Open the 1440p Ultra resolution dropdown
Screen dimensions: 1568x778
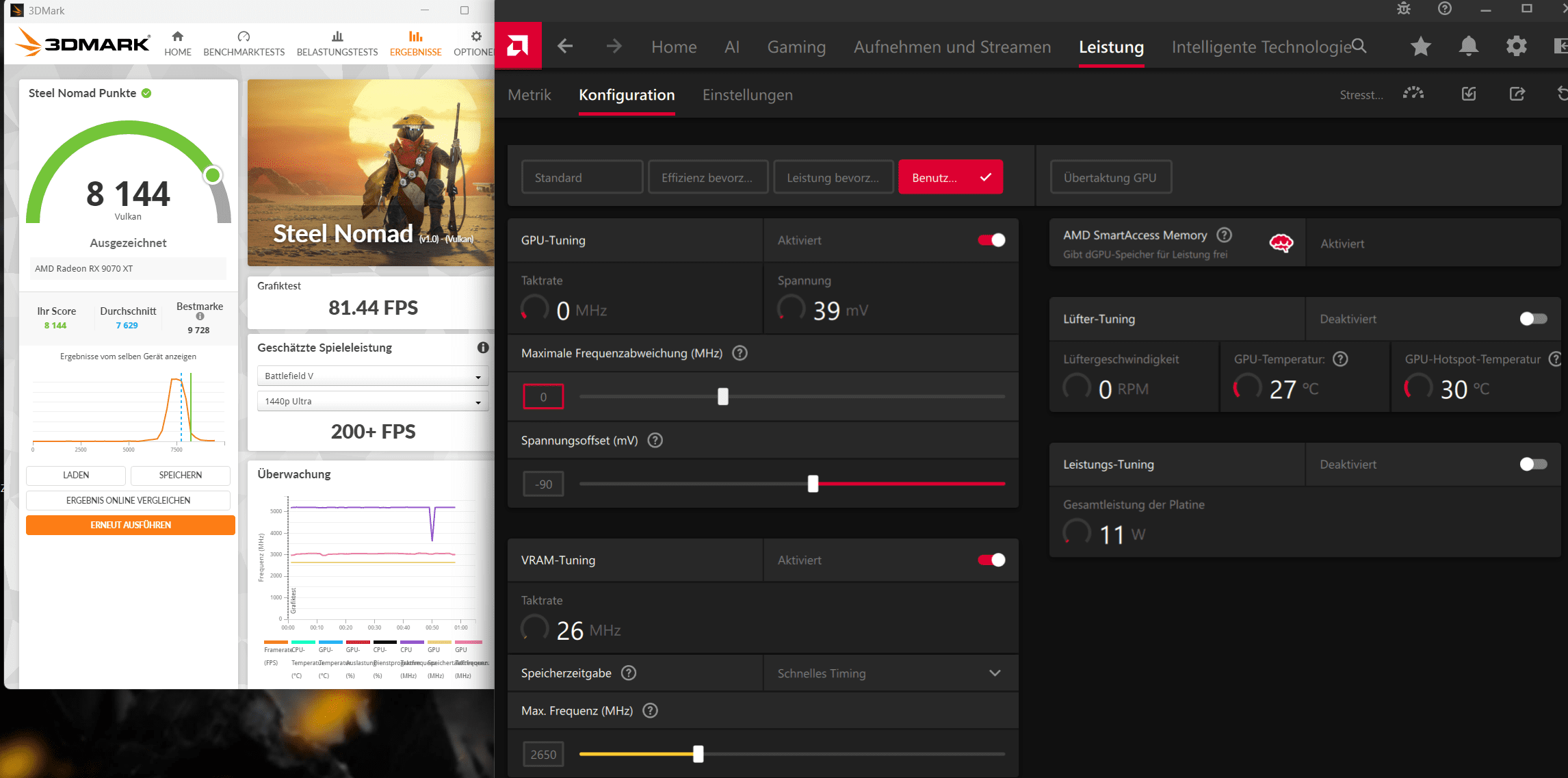373,401
